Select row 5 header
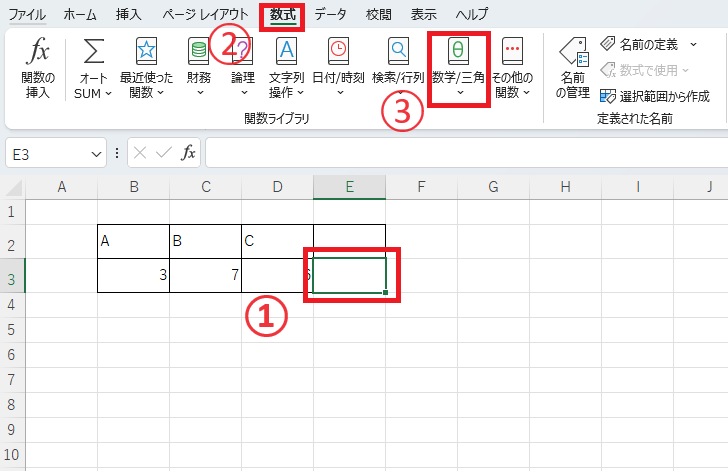 [12, 330]
